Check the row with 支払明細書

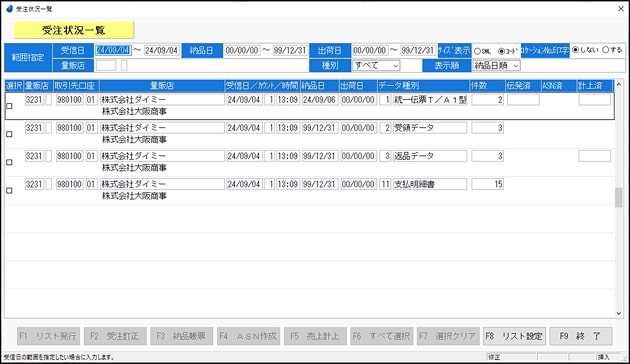tap(9, 190)
